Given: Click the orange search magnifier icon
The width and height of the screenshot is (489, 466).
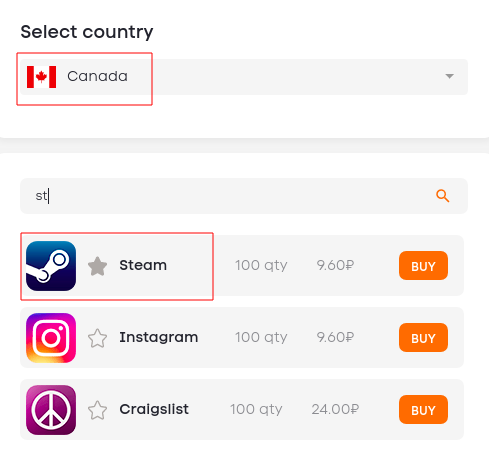Looking at the screenshot, I should coord(443,196).
